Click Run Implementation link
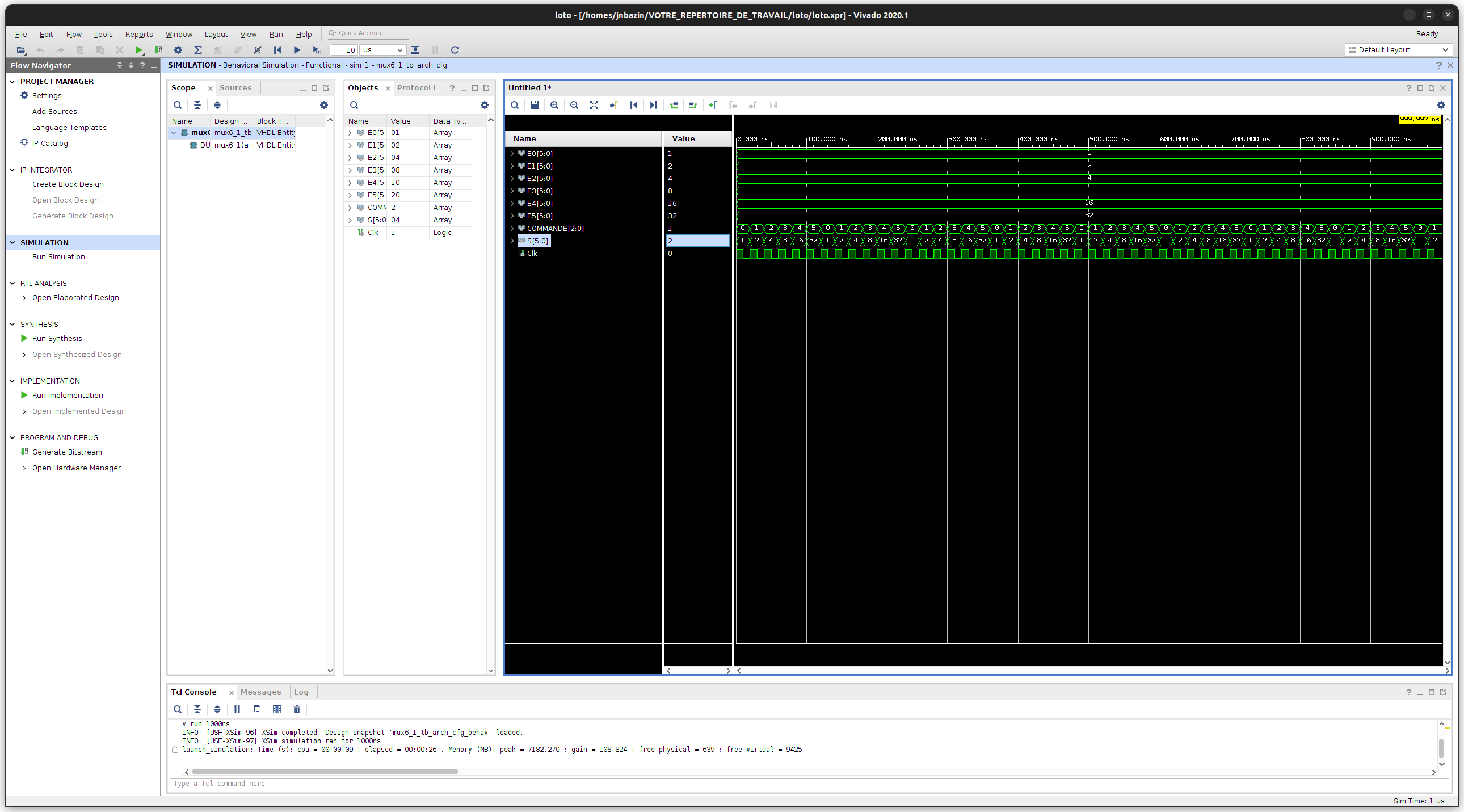The height and width of the screenshot is (812, 1464). pos(68,396)
